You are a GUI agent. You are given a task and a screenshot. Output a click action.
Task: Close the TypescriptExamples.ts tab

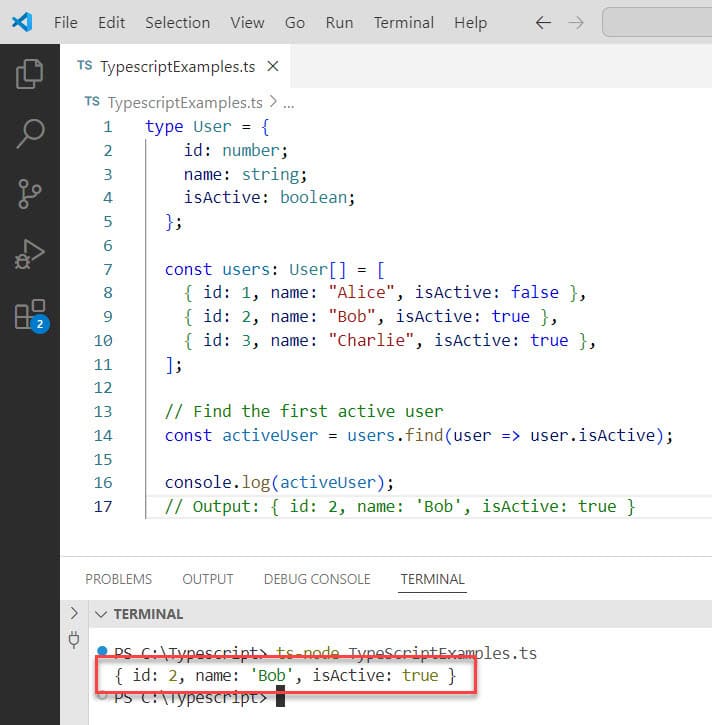pos(273,66)
